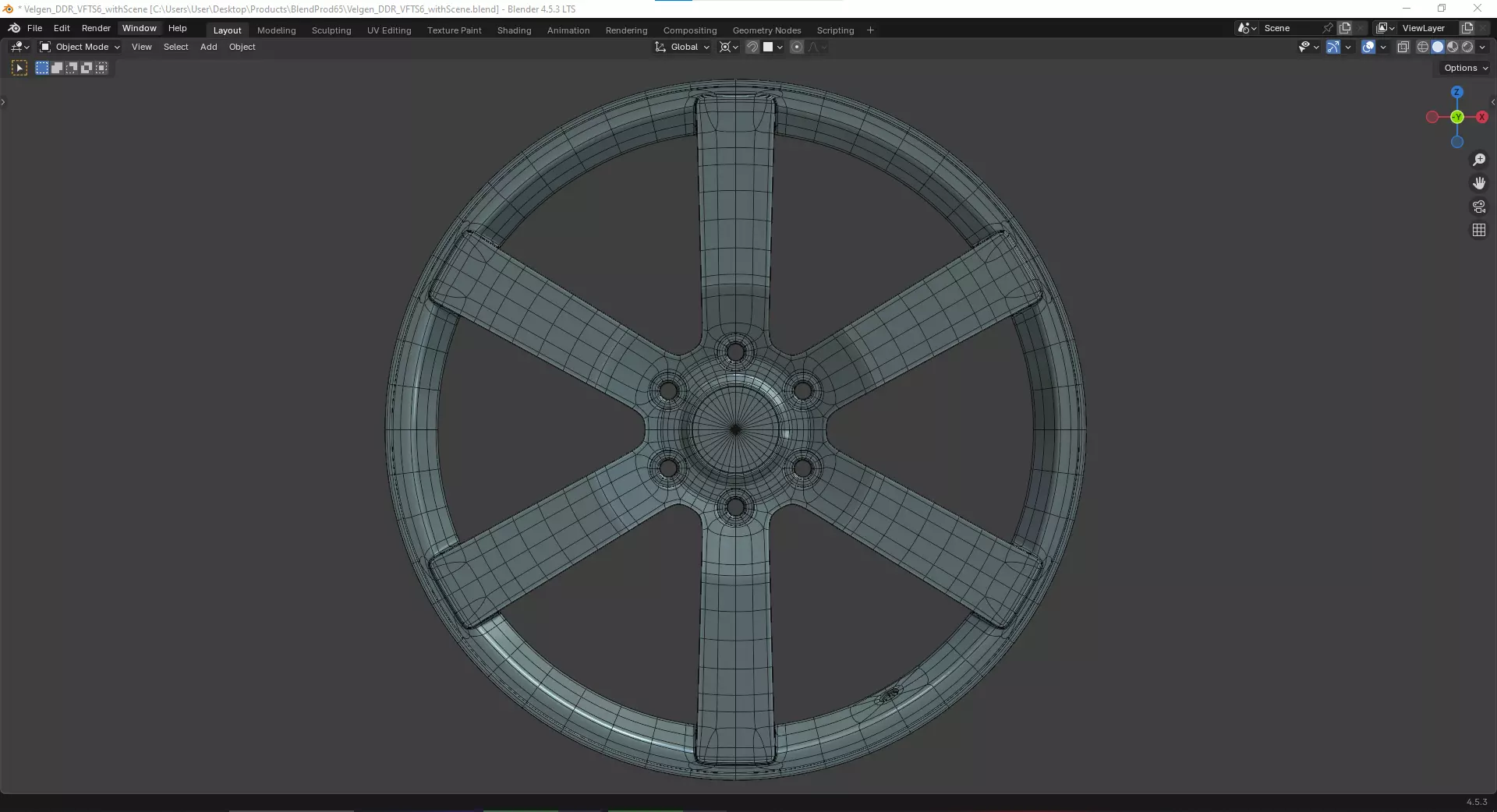Open the viewport Select menu

point(176,47)
